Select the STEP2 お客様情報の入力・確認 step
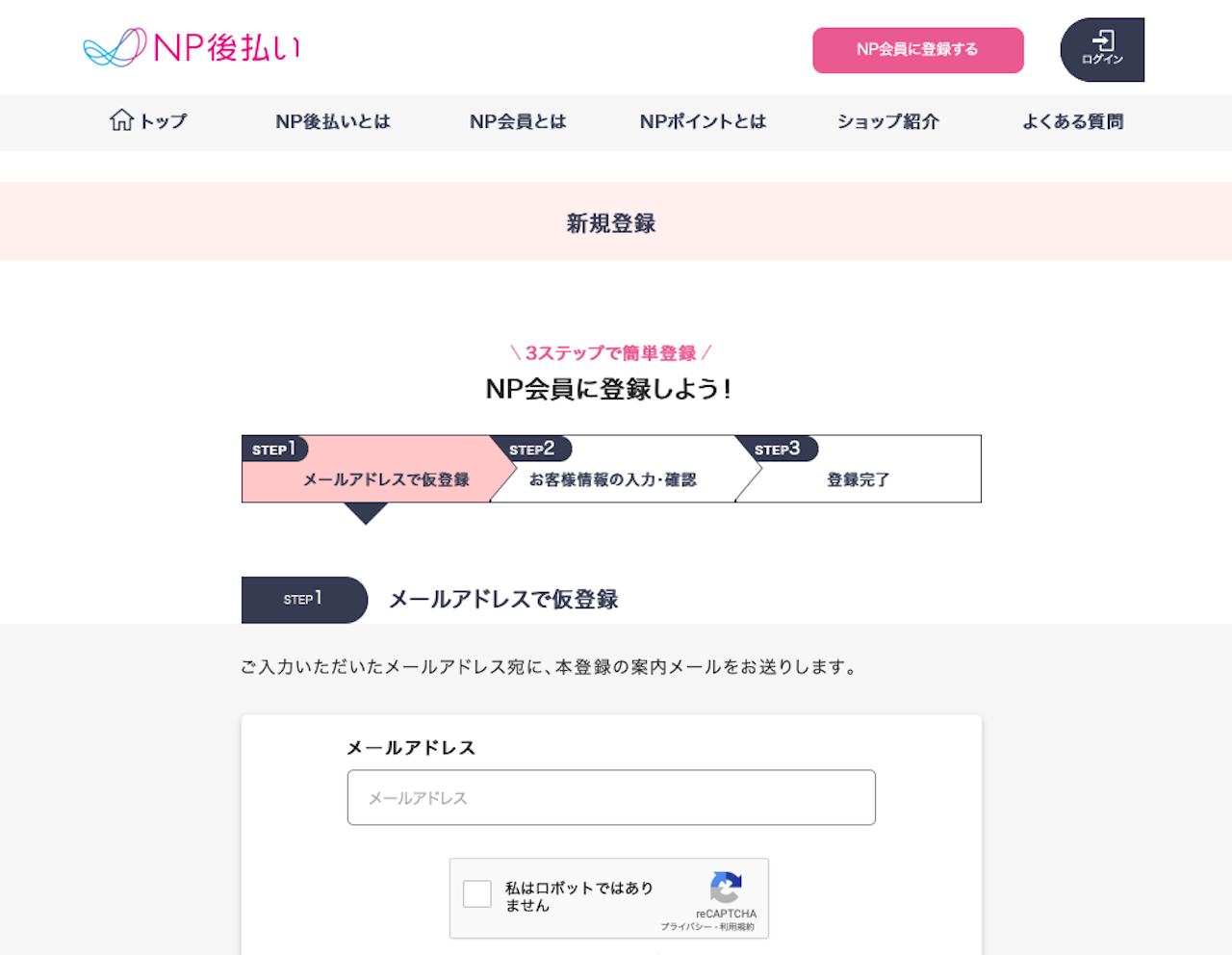This screenshot has width=1232, height=955. (x=612, y=478)
